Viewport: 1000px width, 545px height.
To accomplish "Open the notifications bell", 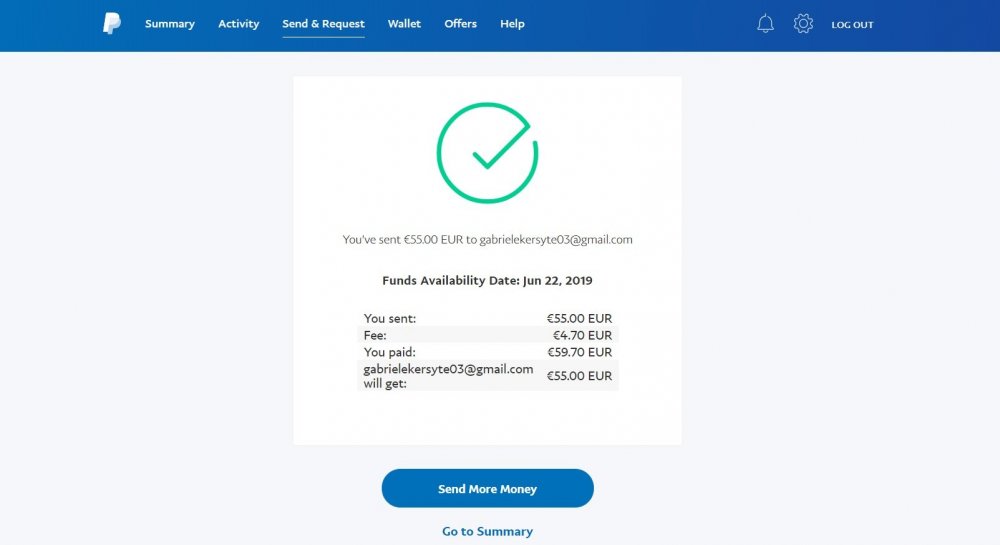I will [x=765, y=24].
